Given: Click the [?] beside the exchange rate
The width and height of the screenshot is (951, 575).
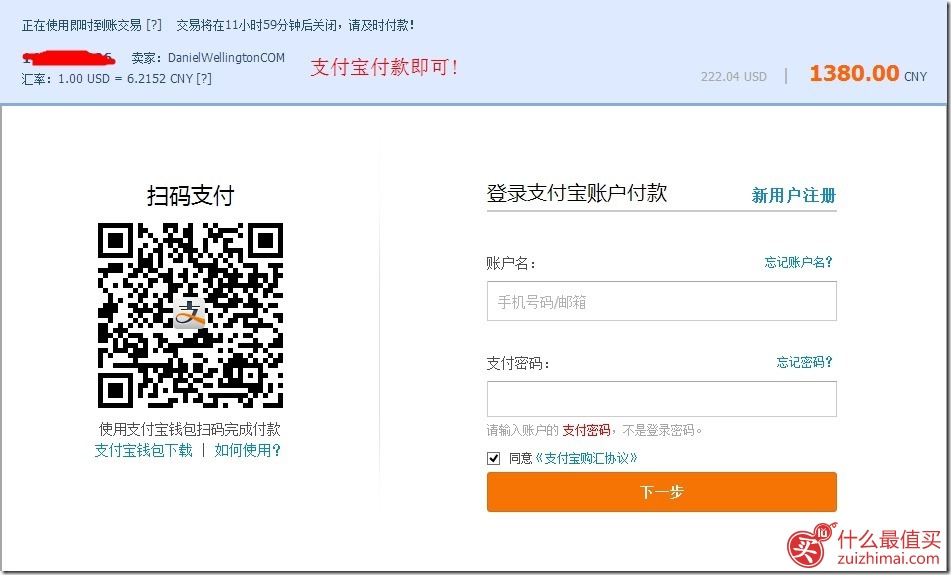Looking at the screenshot, I should coord(204,79).
